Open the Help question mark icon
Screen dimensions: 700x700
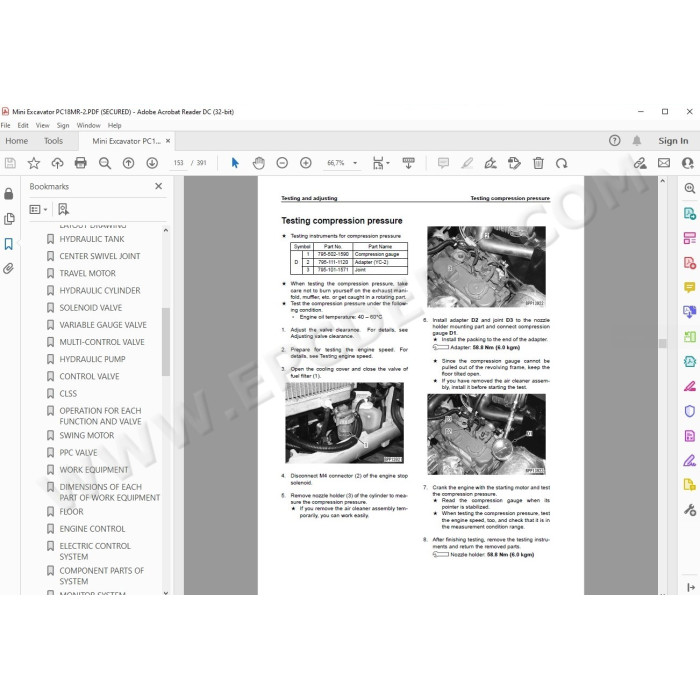[x=615, y=141]
